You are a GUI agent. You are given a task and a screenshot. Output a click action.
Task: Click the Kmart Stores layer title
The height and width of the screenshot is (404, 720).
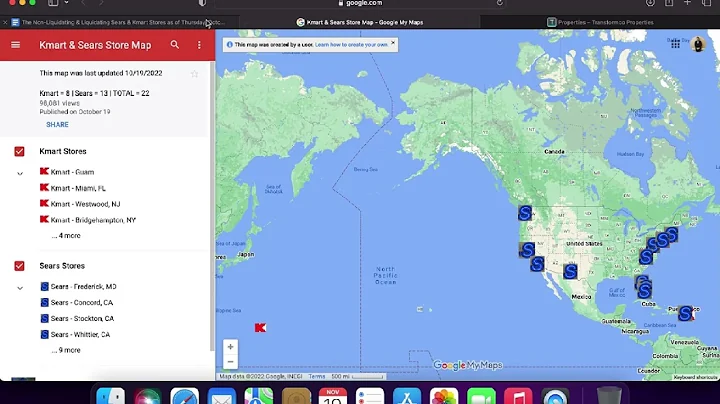63,152
